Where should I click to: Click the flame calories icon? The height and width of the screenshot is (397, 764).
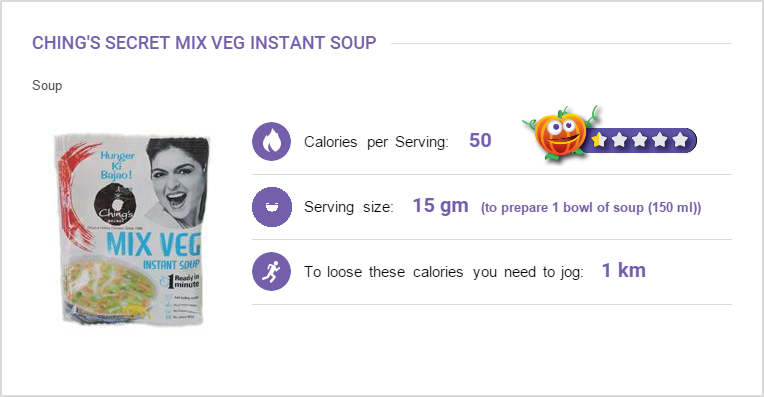(x=271, y=141)
